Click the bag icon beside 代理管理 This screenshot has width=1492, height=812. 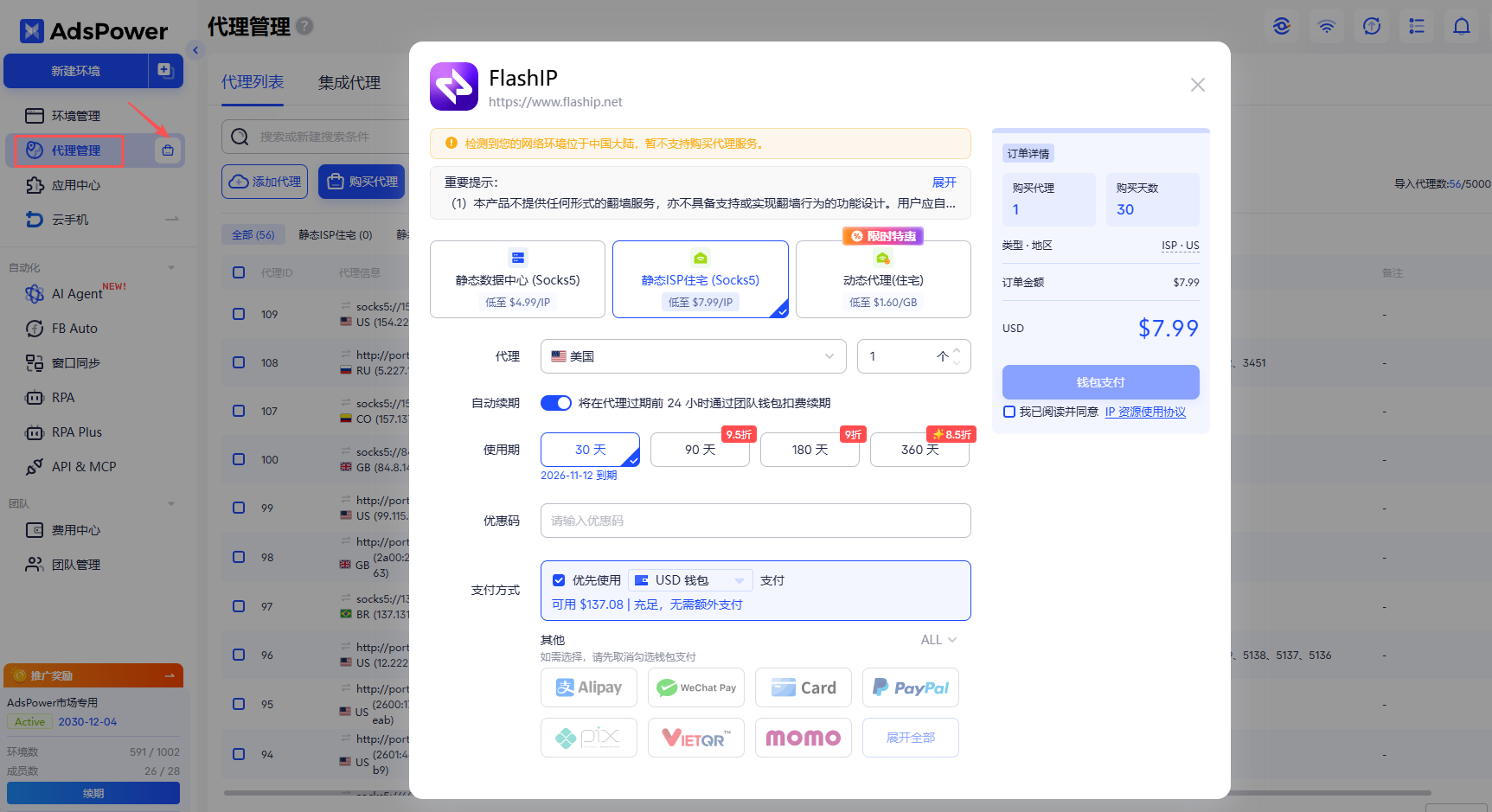click(168, 150)
